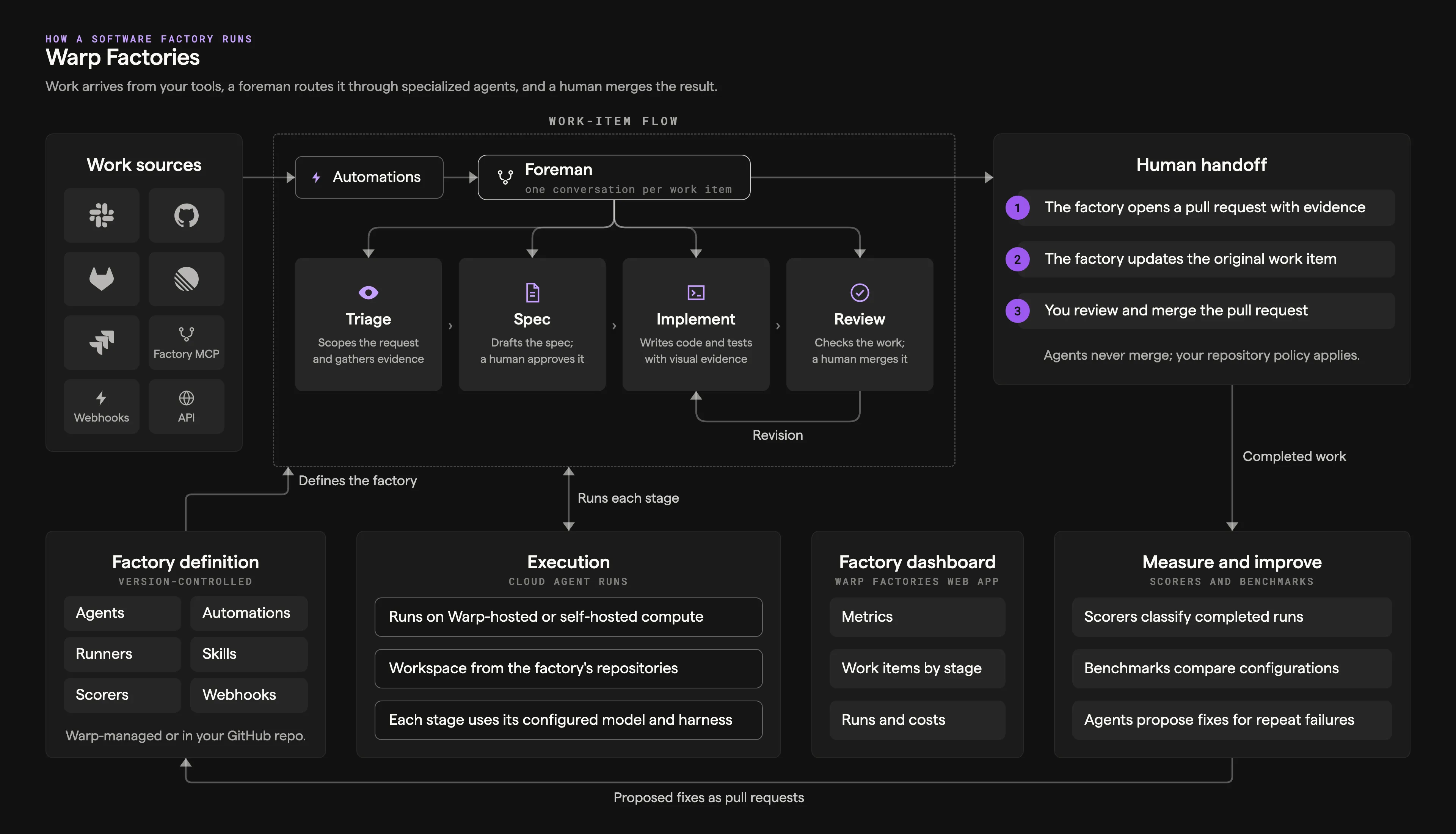
Task: Click the purple step 2 badge
Action: point(1017,259)
